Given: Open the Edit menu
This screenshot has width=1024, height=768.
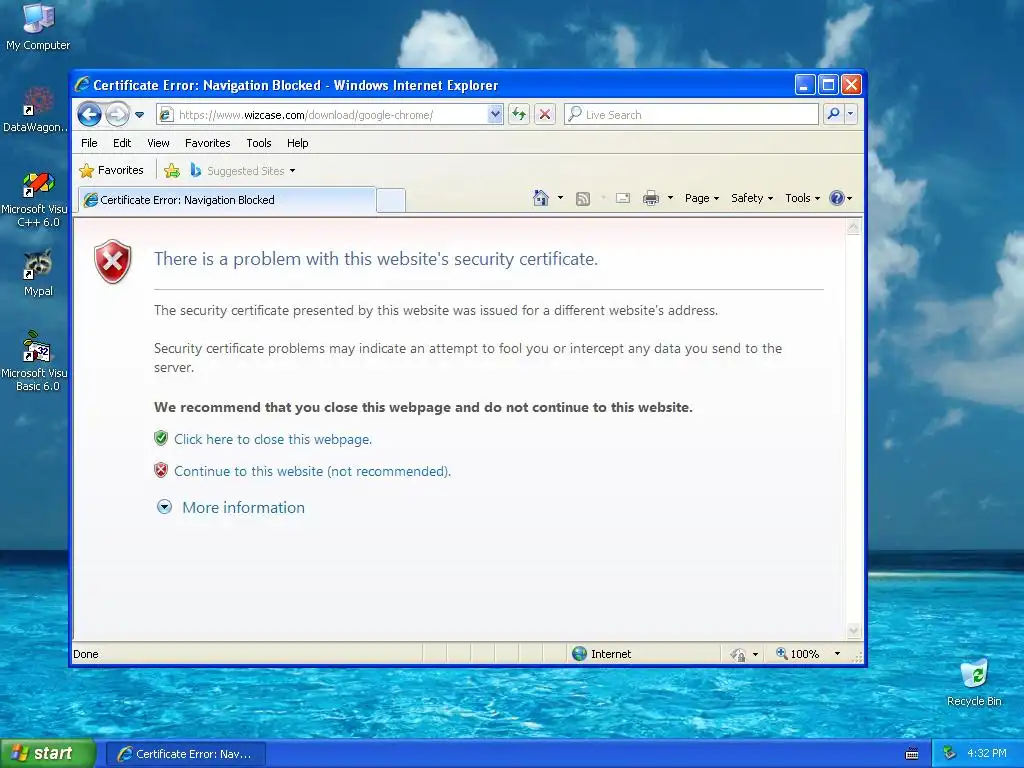Looking at the screenshot, I should point(122,143).
